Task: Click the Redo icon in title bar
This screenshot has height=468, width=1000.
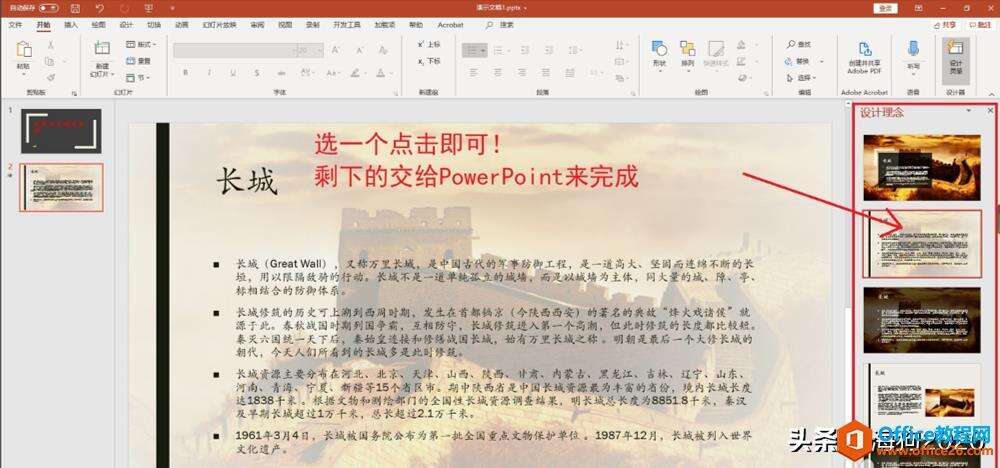Action: (x=124, y=8)
